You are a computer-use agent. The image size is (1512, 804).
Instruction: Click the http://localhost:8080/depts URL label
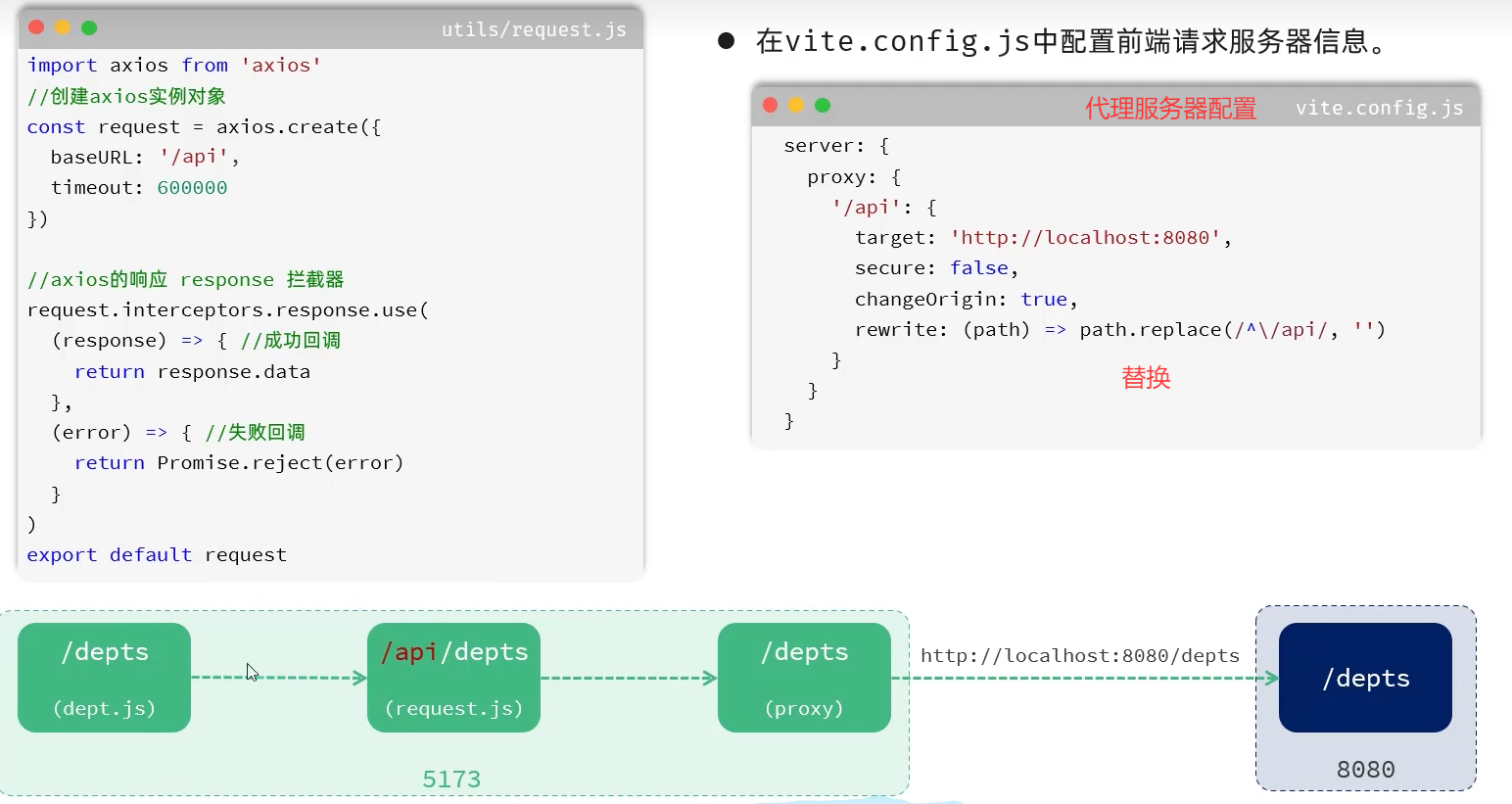[x=1079, y=655]
